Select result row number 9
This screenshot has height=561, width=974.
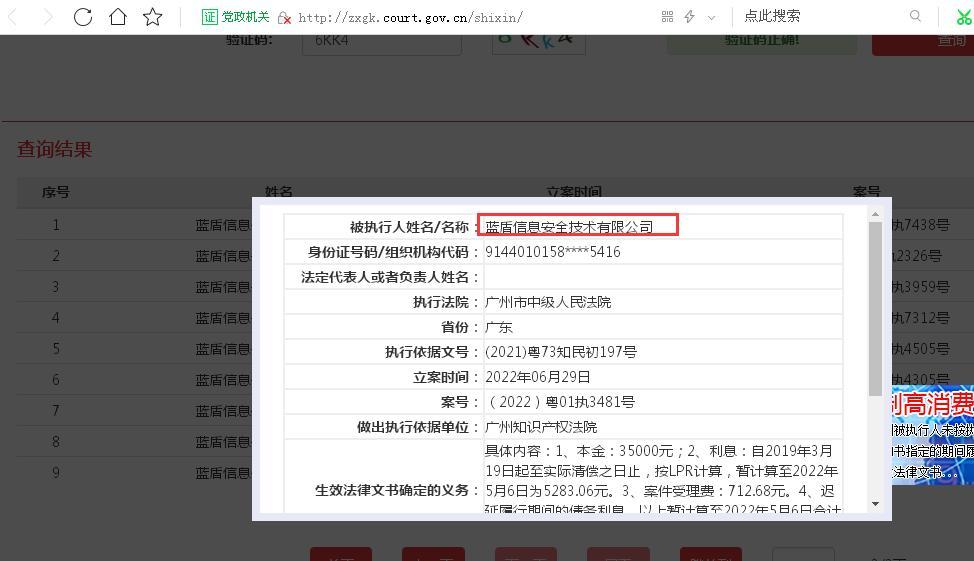56,473
